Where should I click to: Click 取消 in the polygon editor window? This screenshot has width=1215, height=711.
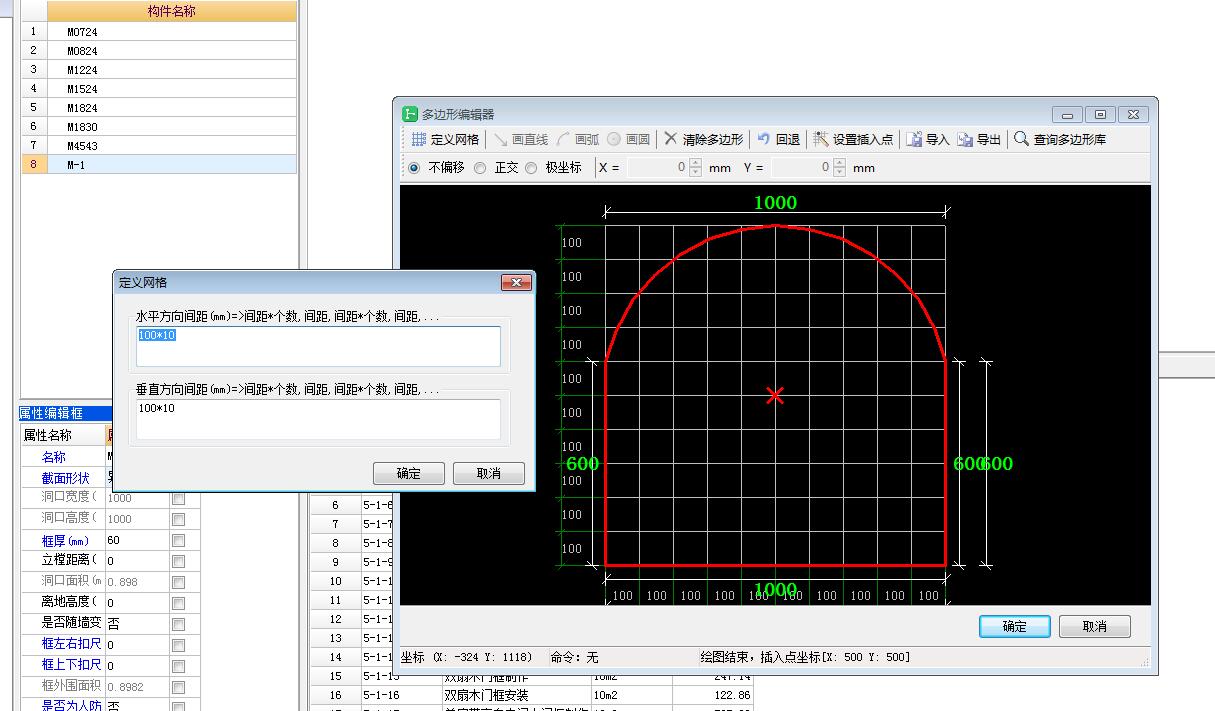(x=1095, y=626)
